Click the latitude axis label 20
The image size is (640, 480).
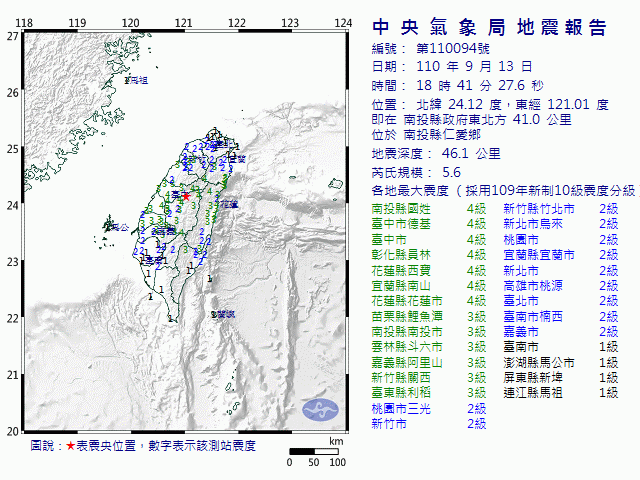13,431
